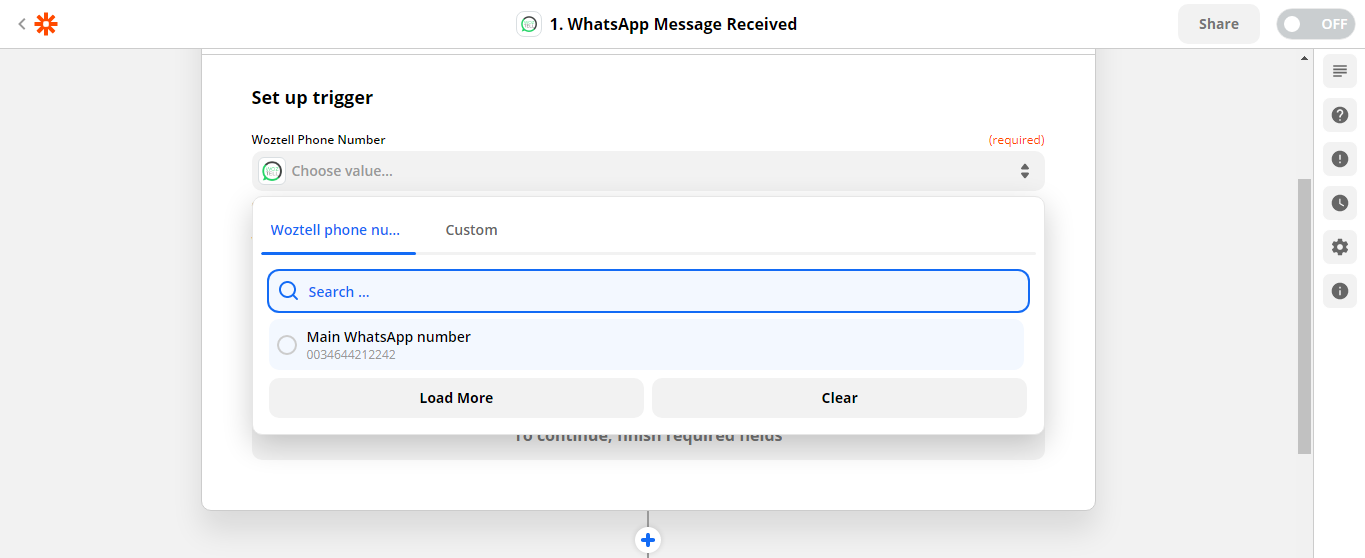Click the phone number 0034644212242
The image size is (1365, 558).
tap(351, 355)
